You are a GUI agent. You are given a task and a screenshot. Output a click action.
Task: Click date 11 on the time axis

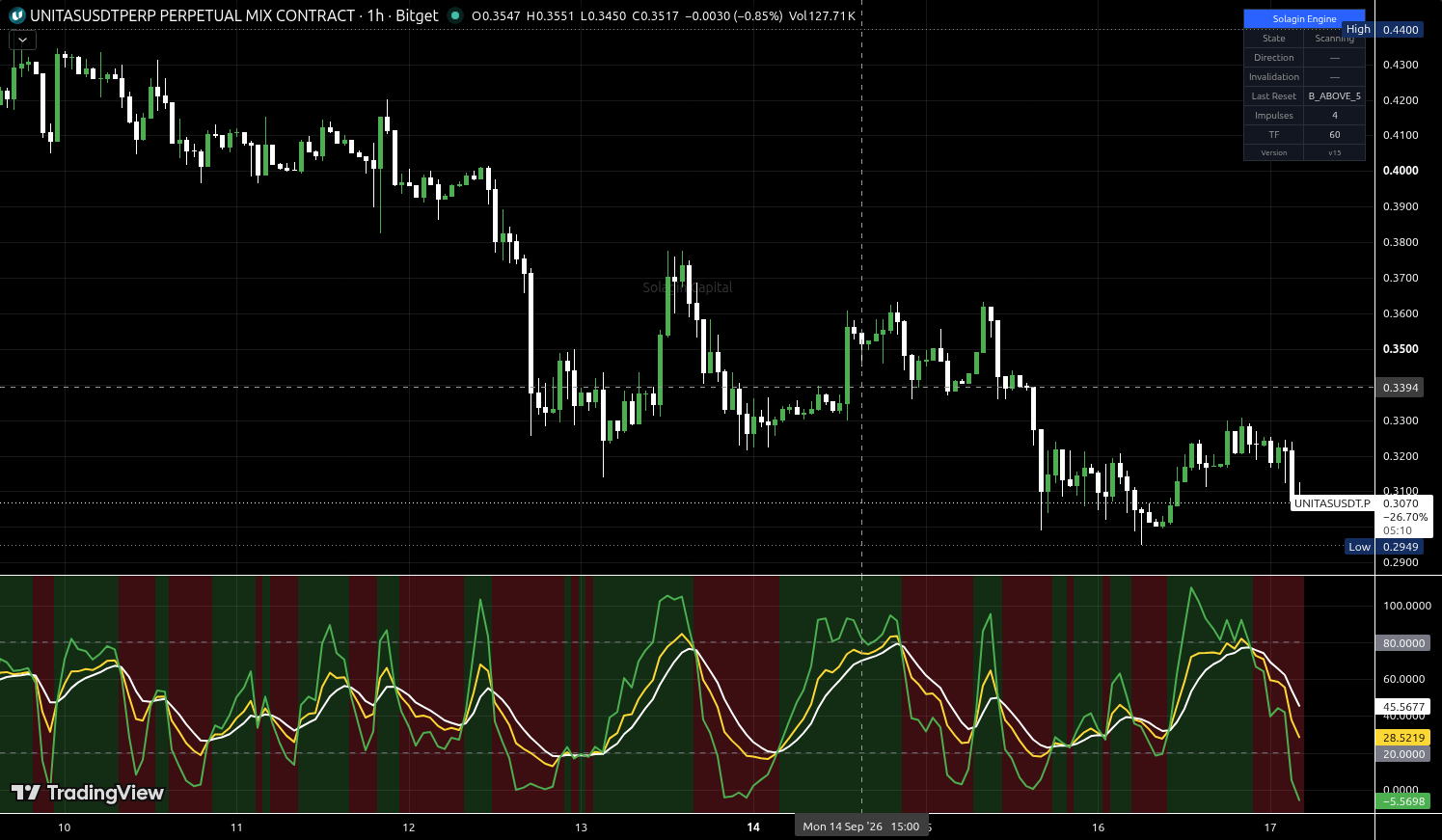tap(236, 827)
